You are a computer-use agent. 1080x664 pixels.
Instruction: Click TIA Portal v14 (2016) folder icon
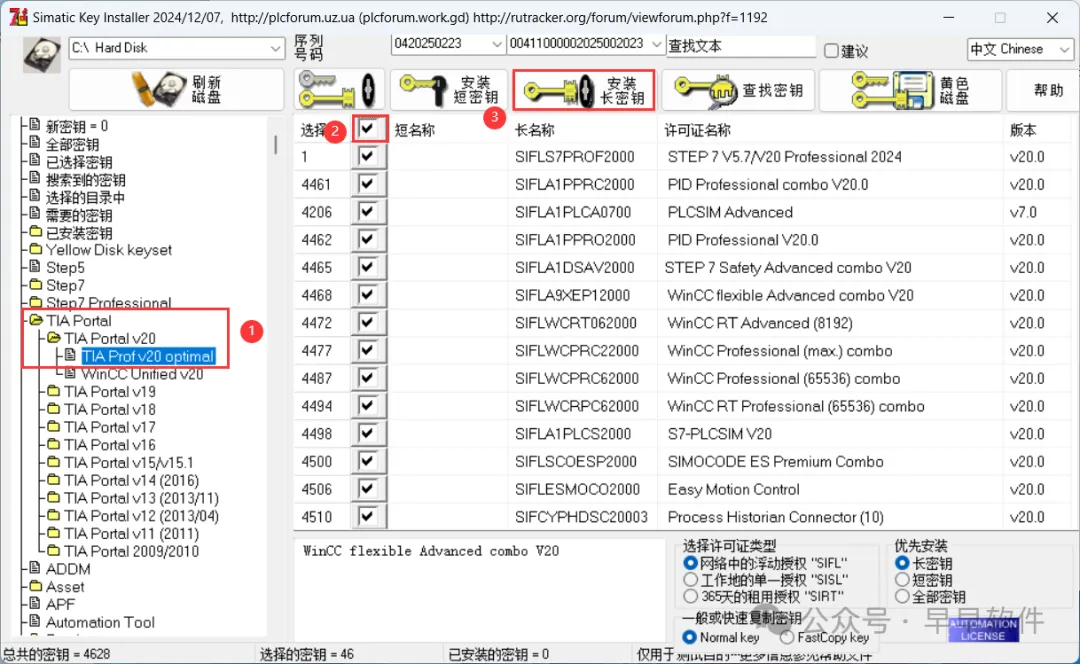54,480
